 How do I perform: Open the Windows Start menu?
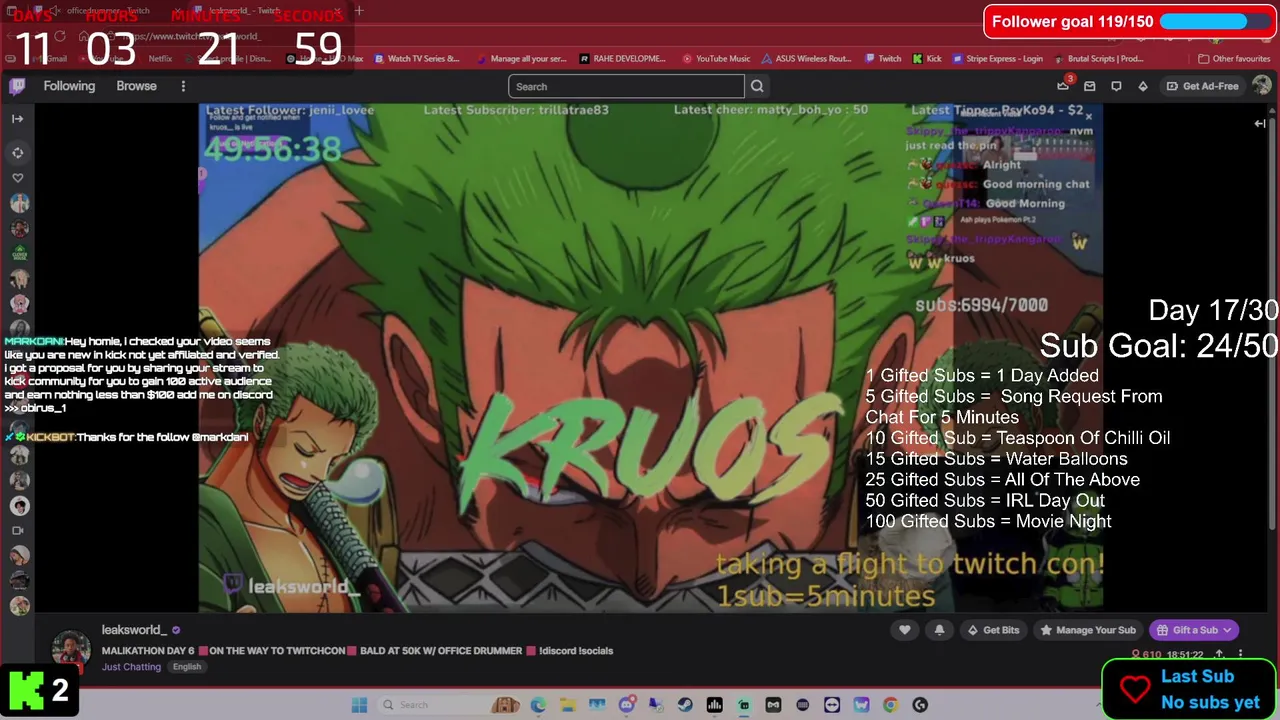(x=359, y=705)
